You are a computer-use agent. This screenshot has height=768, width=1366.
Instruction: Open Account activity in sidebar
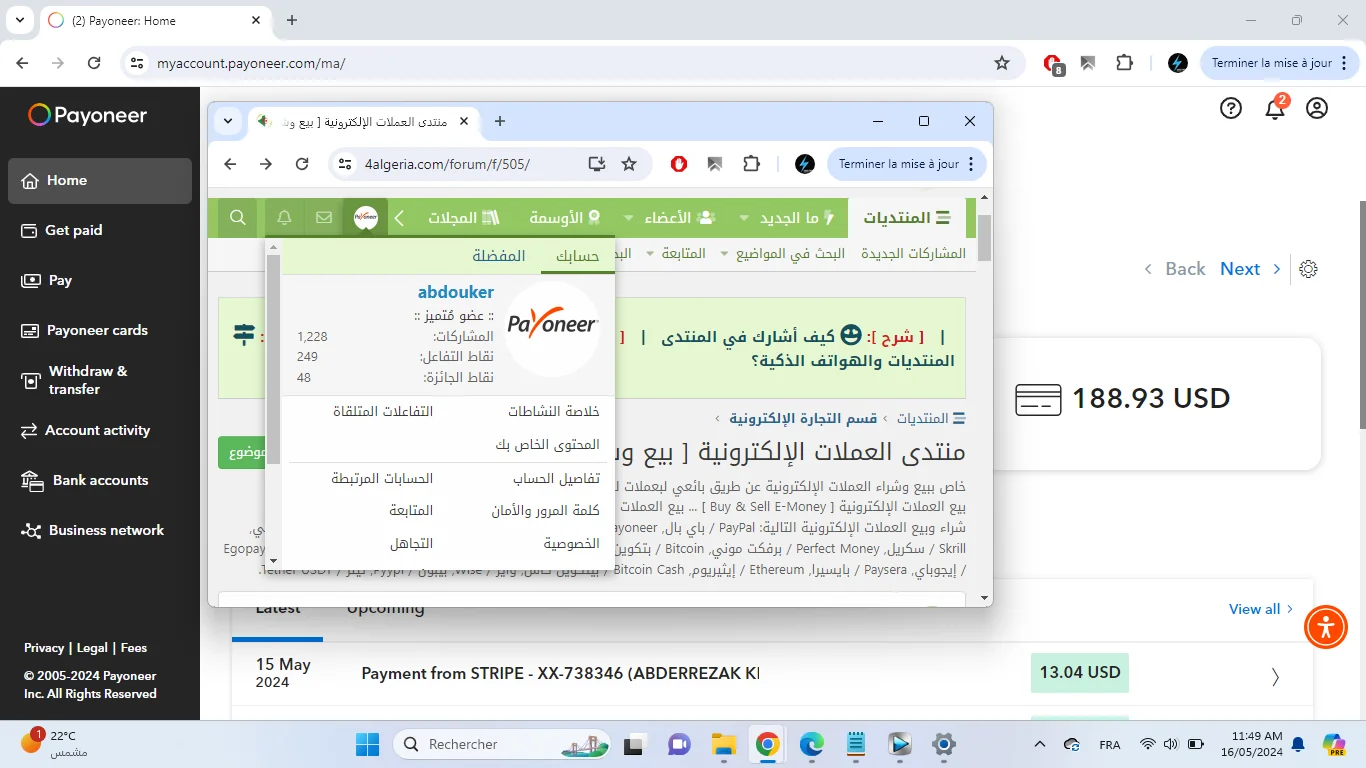pyautogui.click(x=97, y=430)
